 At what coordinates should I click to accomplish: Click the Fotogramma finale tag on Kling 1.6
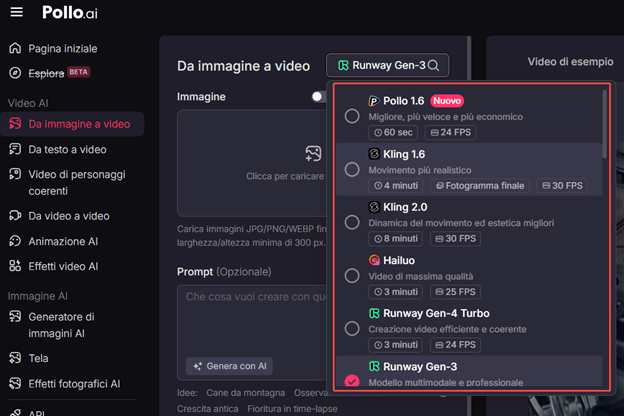pyautogui.click(x=480, y=186)
